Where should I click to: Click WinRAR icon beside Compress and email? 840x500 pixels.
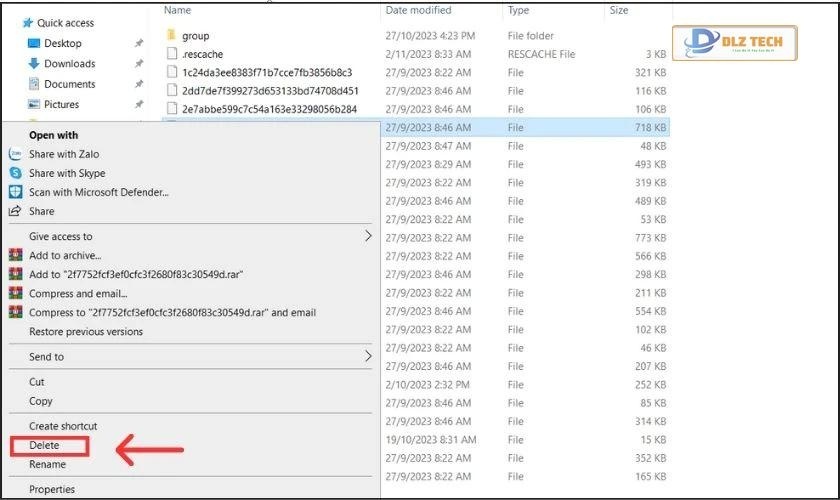[x=16, y=293]
